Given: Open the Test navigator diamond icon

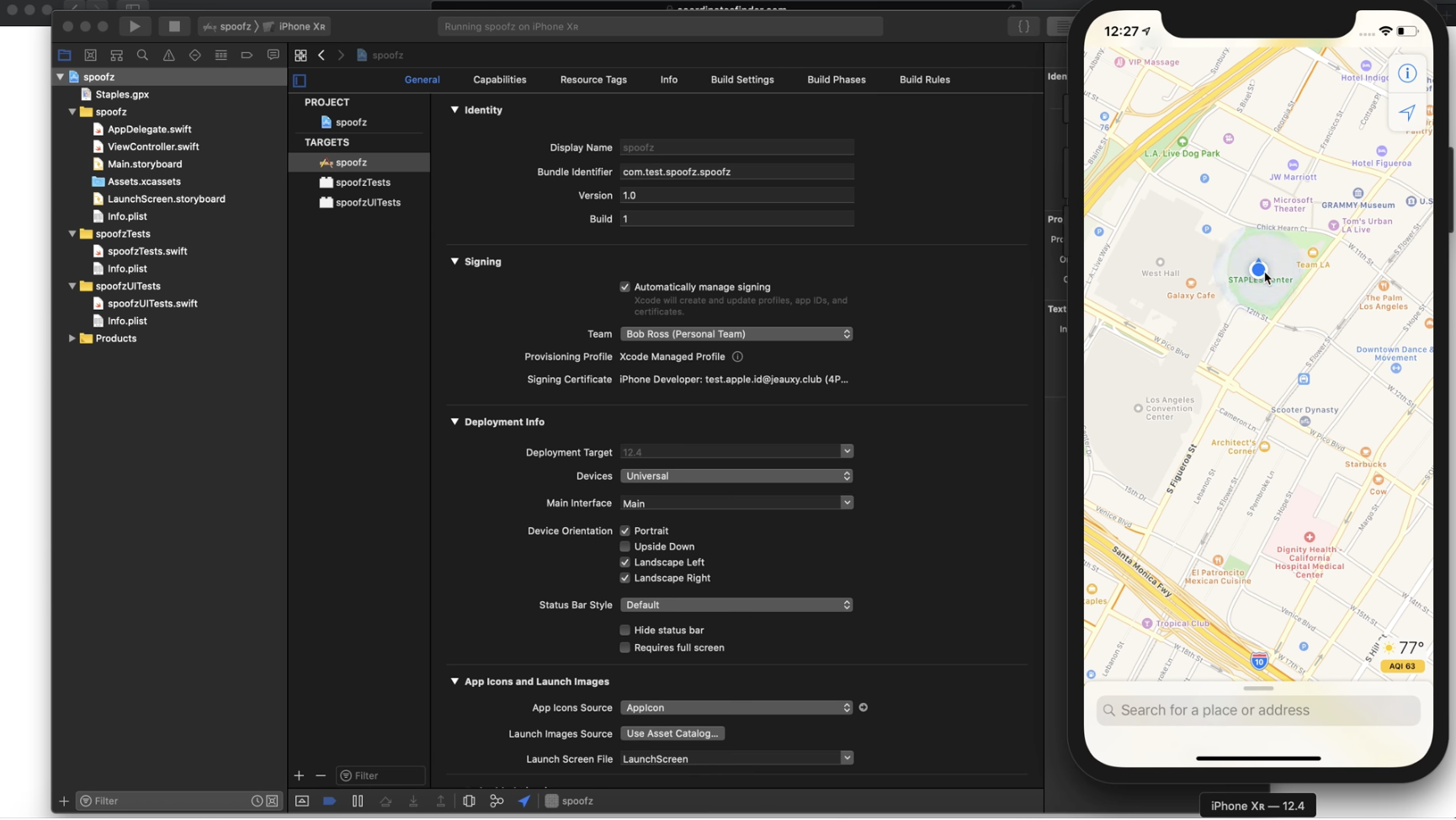Looking at the screenshot, I should (x=194, y=55).
